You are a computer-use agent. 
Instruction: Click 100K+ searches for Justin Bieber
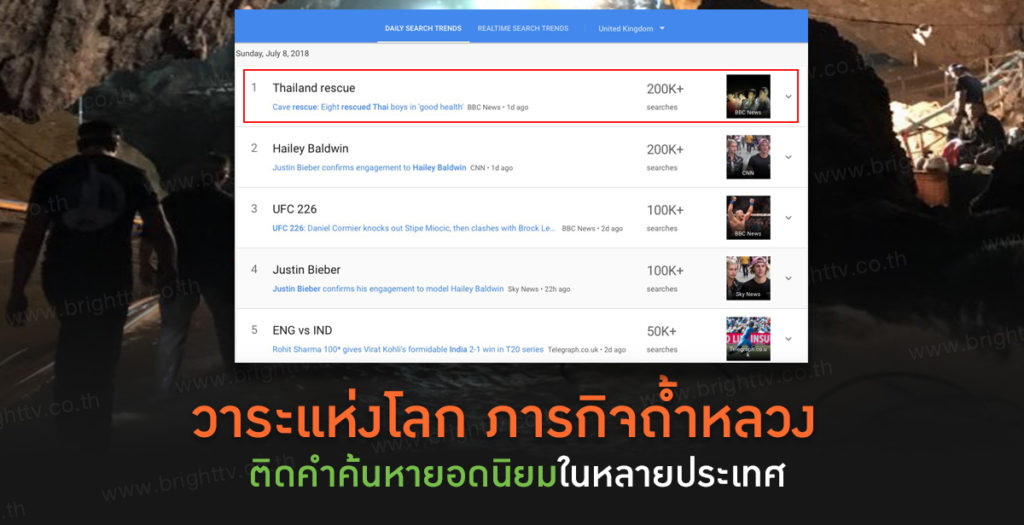tap(665, 278)
